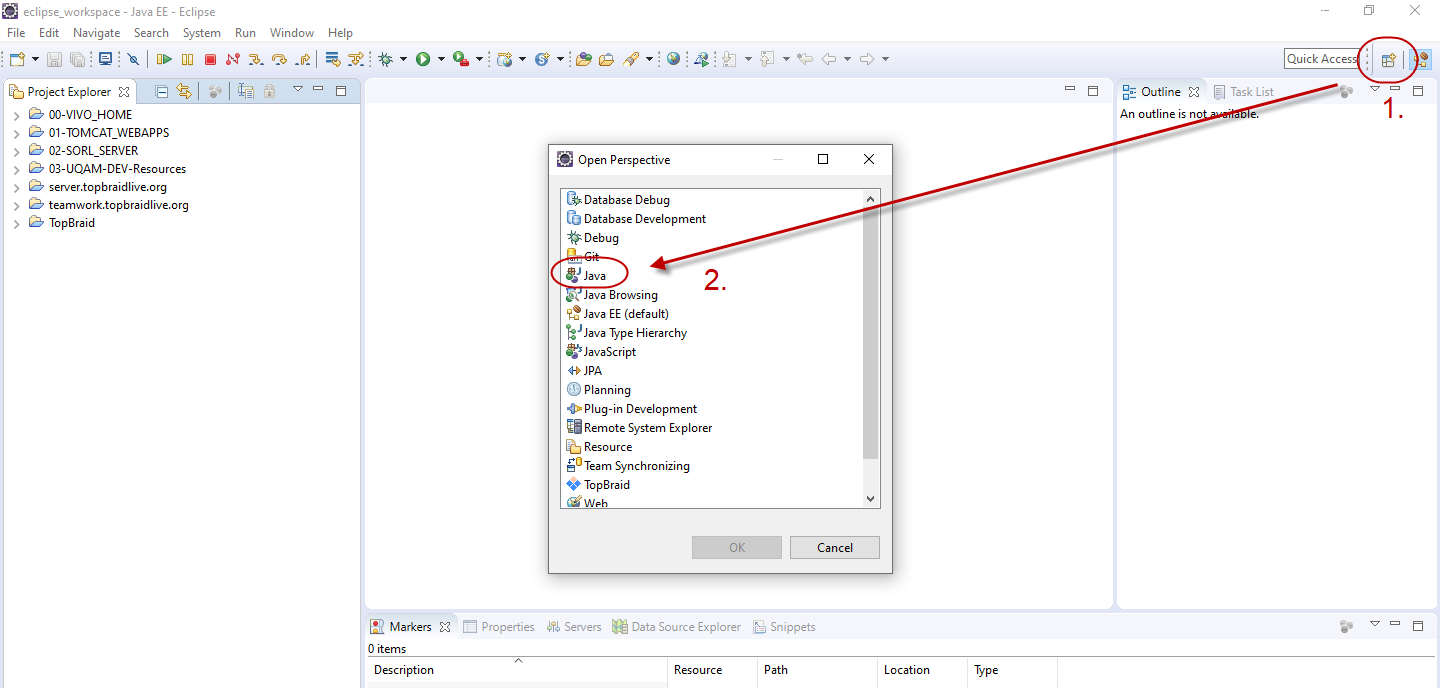This screenshot has height=688, width=1440.
Task: Open the Navigate menu
Action: pos(96,33)
